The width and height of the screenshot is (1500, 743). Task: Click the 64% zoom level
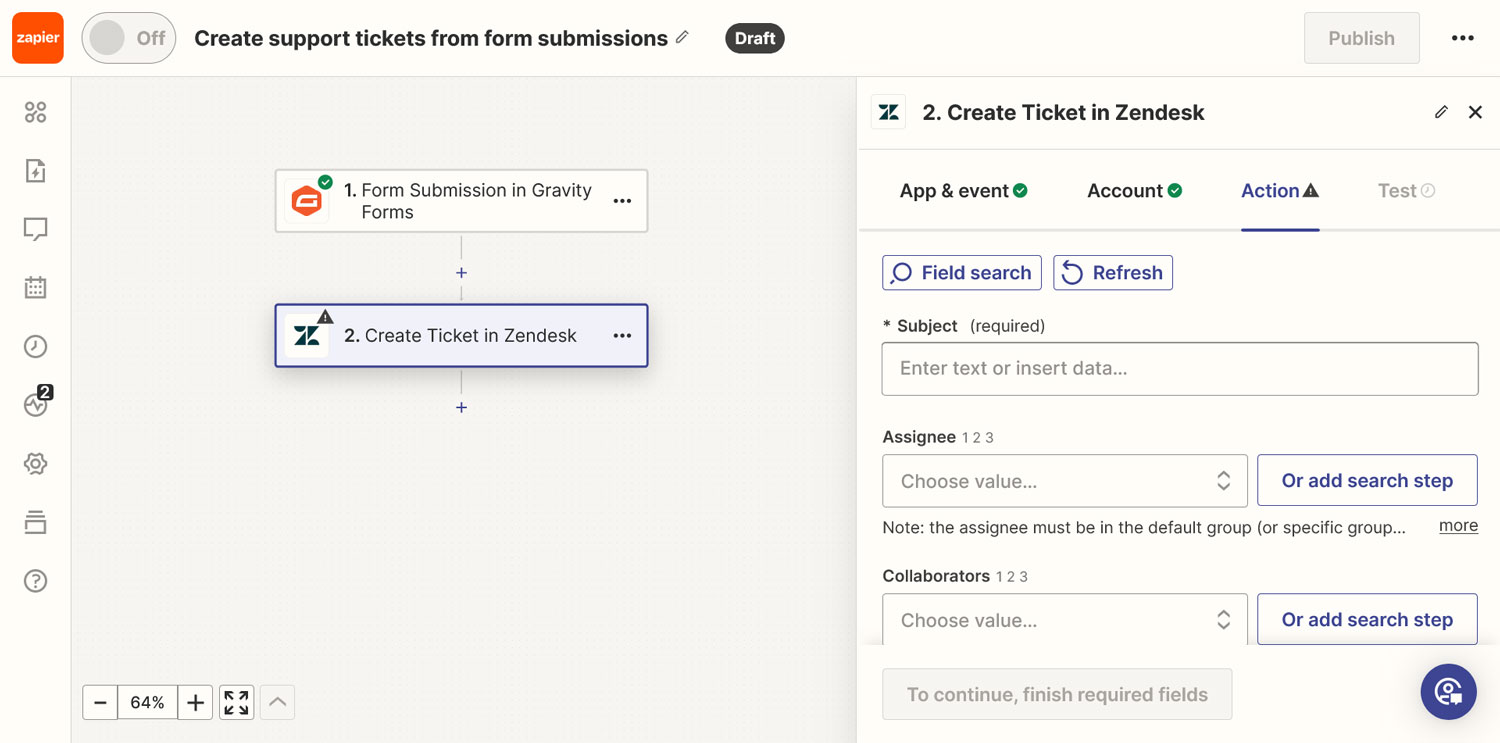pos(147,703)
